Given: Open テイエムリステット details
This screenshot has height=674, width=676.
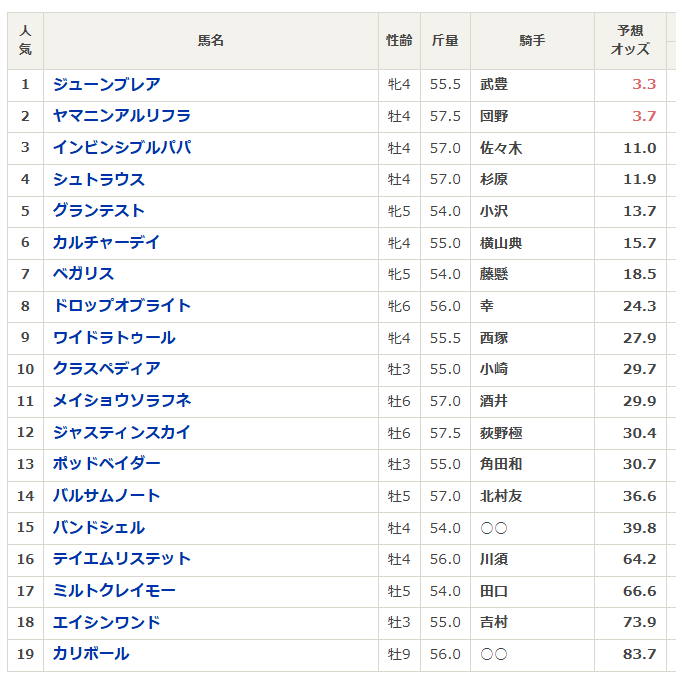Looking at the screenshot, I should [x=122, y=559].
